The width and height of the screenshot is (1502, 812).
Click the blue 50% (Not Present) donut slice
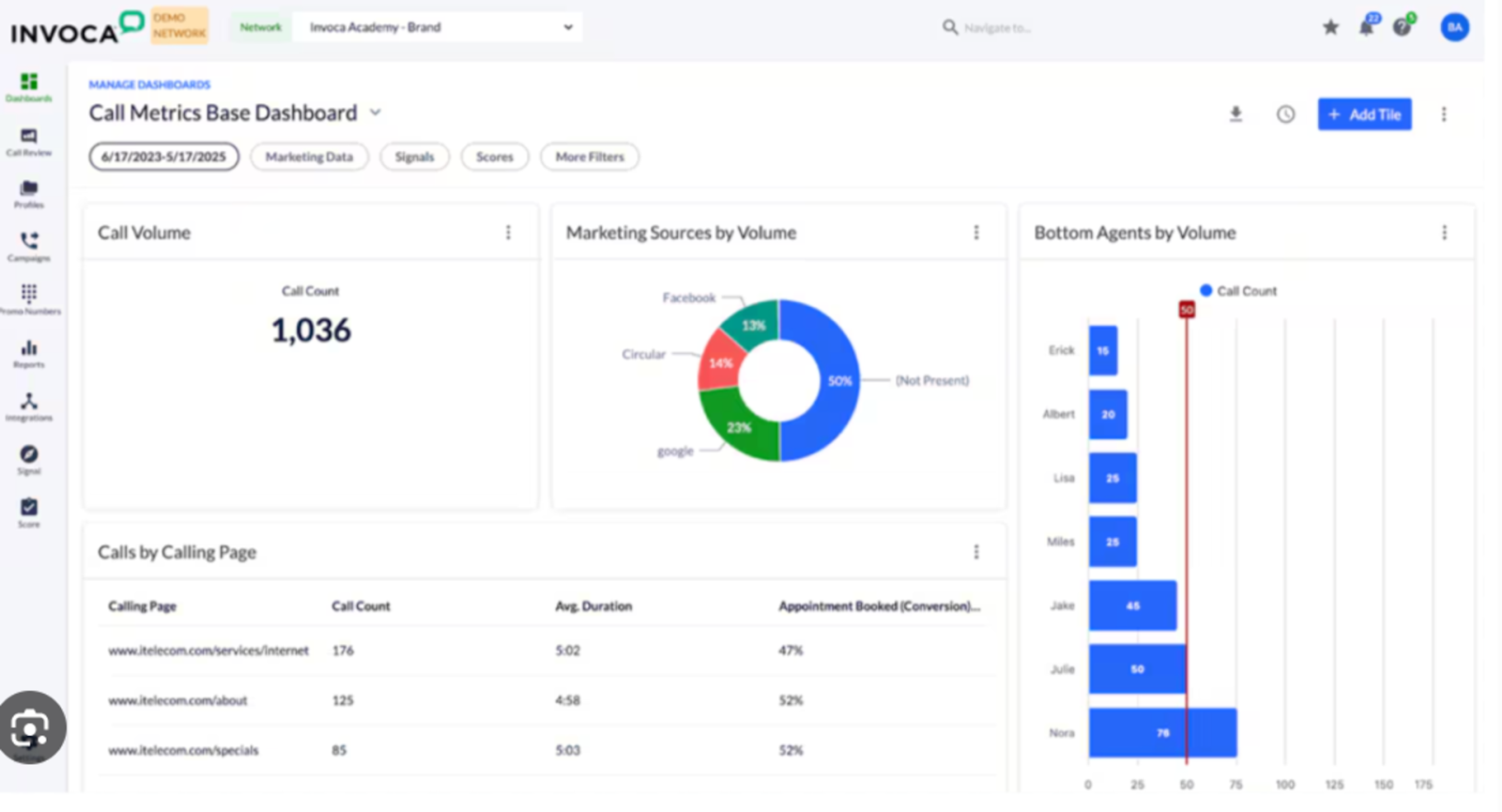click(x=839, y=380)
